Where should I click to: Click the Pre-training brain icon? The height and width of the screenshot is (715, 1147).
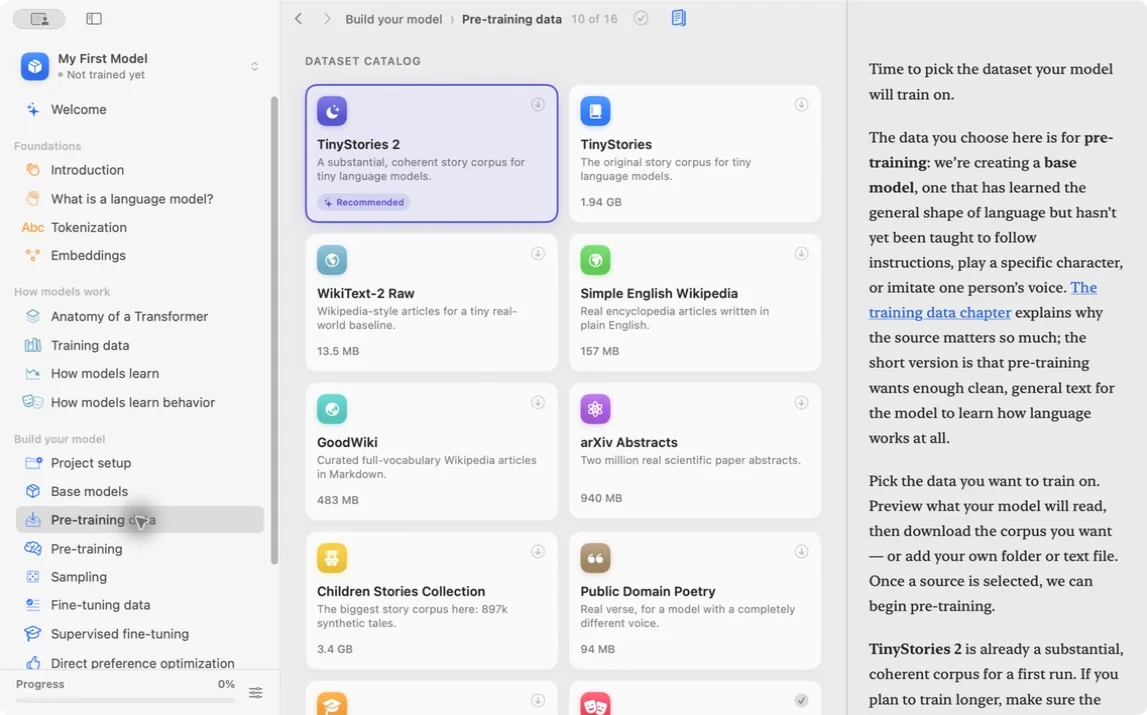33,548
